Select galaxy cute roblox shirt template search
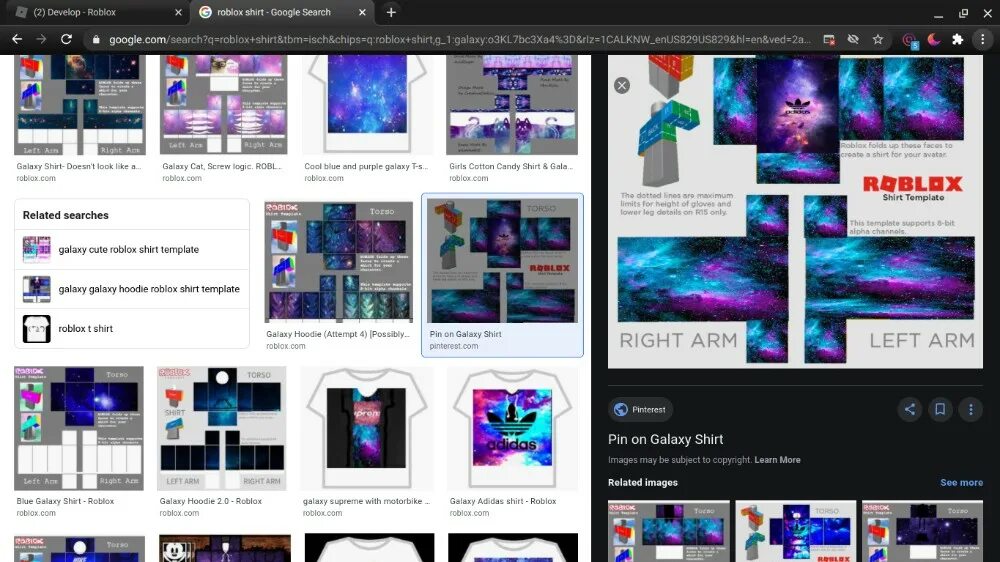 point(132,249)
